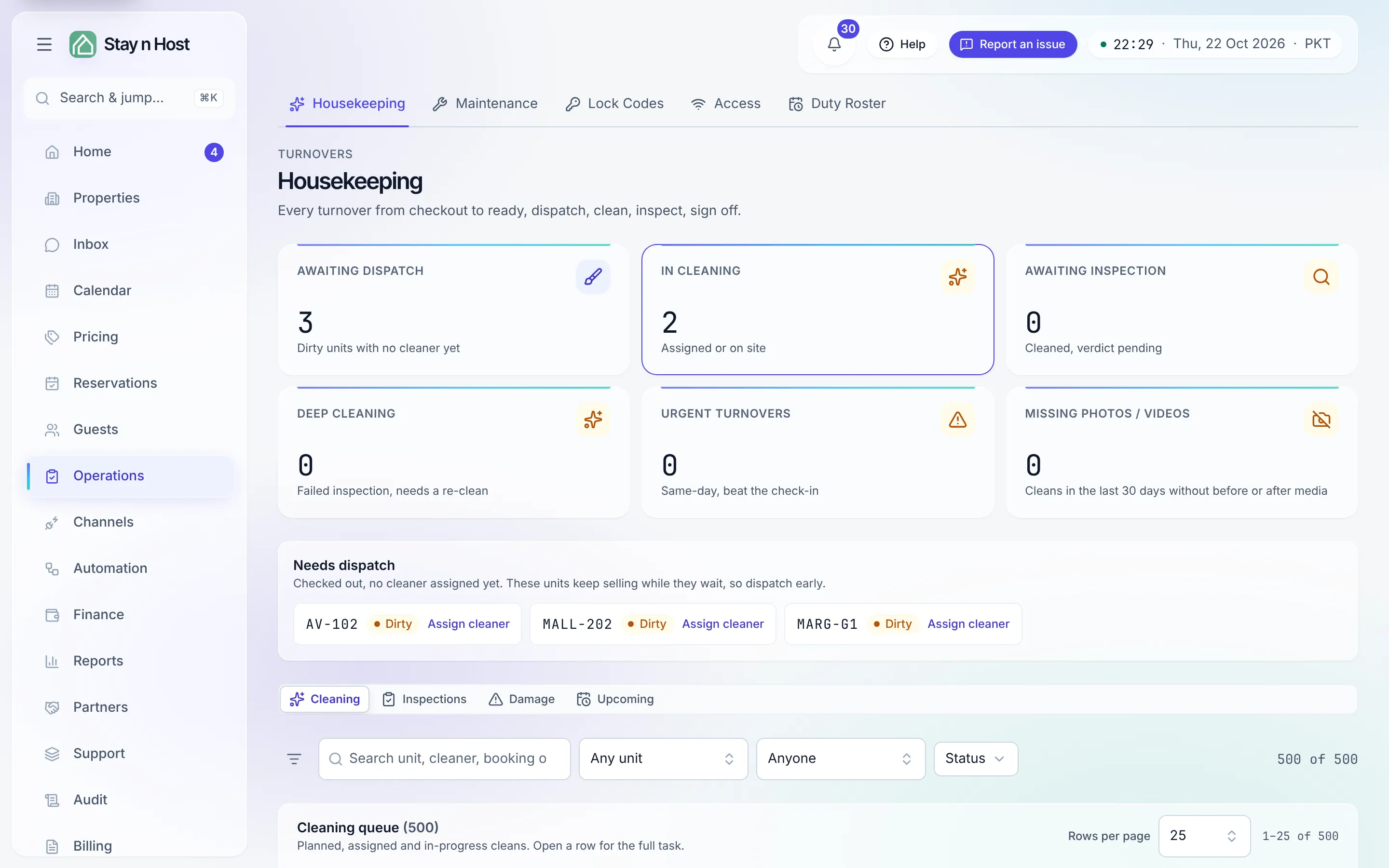Viewport: 1389px width, 868px height.
Task: Click the In Cleaning sparkle icon
Action: (x=957, y=277)
